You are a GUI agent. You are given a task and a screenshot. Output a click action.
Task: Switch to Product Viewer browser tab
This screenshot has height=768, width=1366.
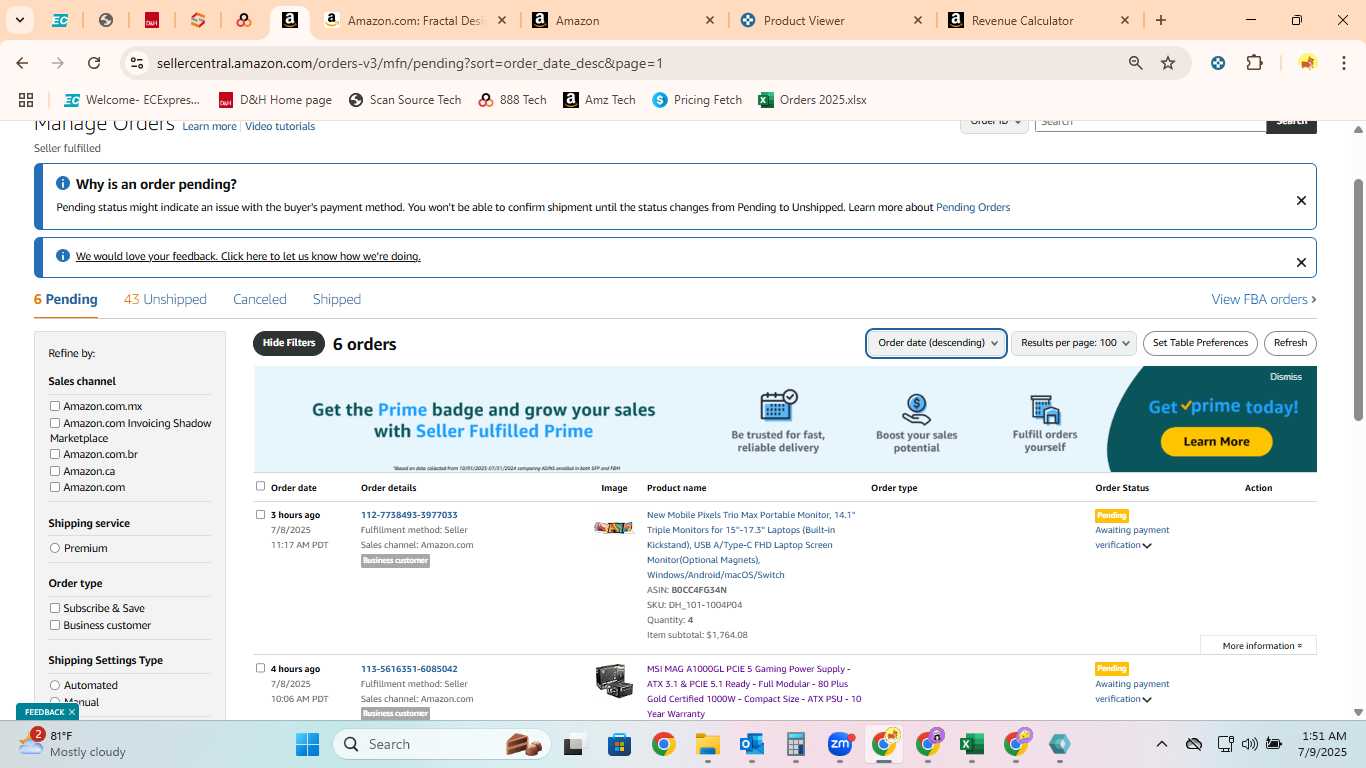click(830, 20)
